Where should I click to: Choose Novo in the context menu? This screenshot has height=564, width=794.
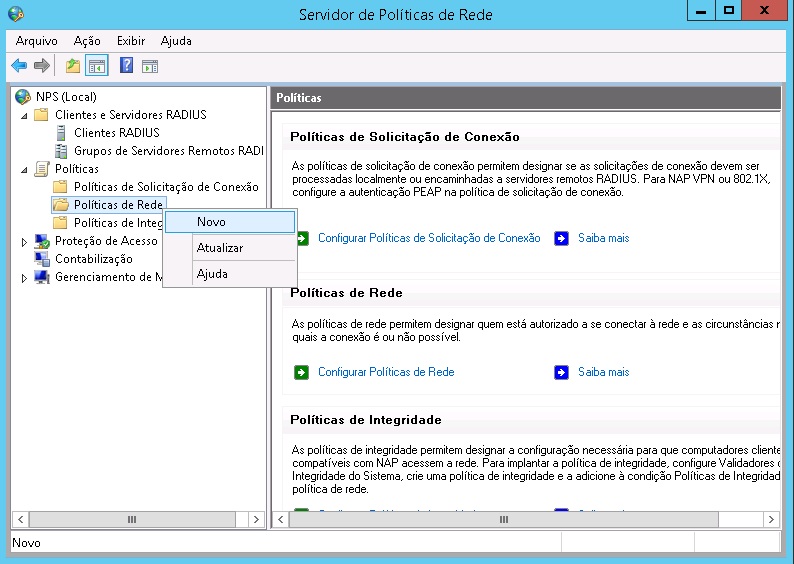230,222
